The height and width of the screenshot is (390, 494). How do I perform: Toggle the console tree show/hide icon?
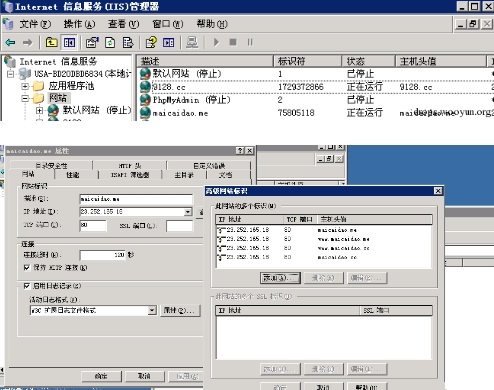pos(69,42)
